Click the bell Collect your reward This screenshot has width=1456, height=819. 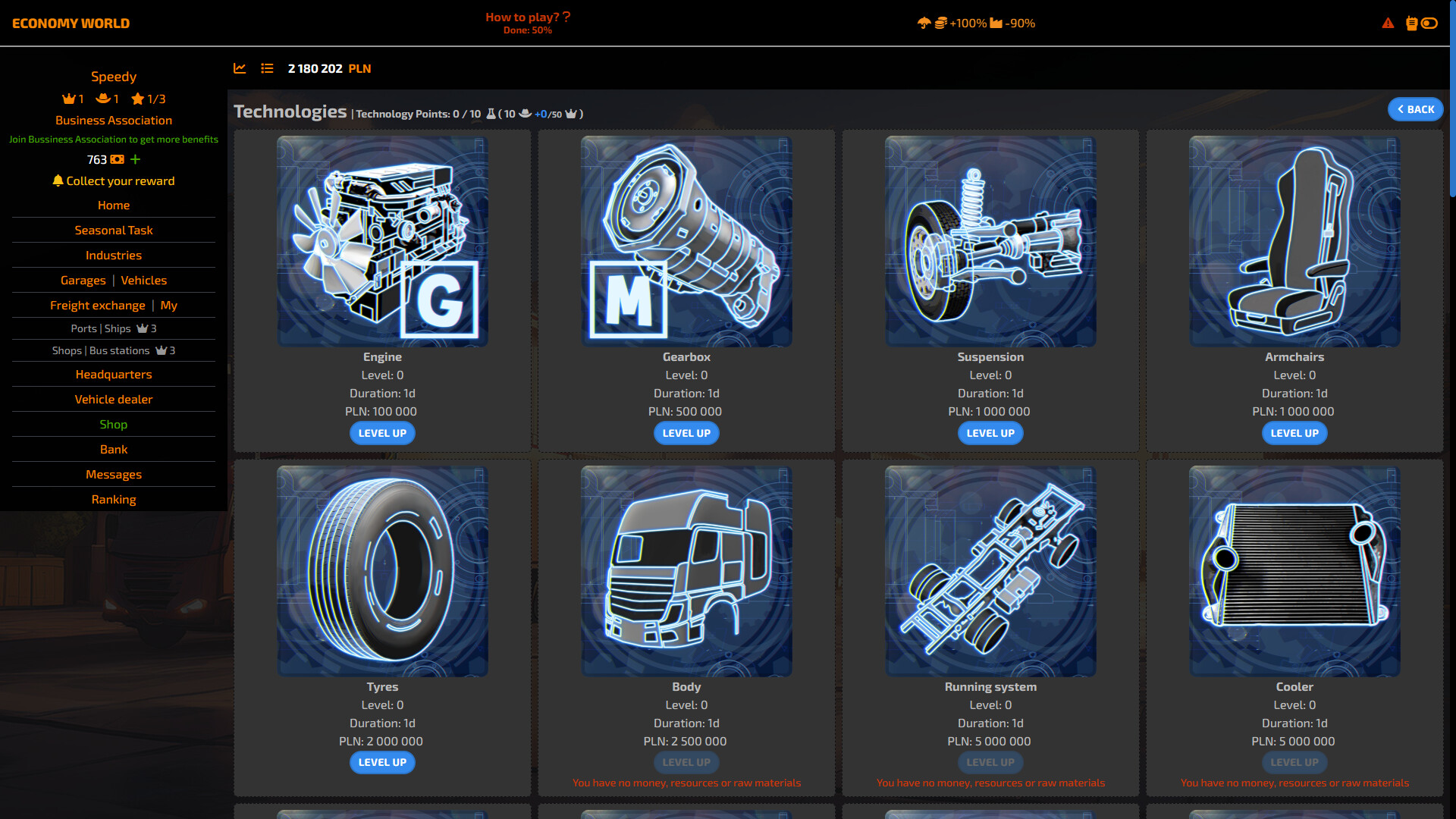[x=113, y=180]
